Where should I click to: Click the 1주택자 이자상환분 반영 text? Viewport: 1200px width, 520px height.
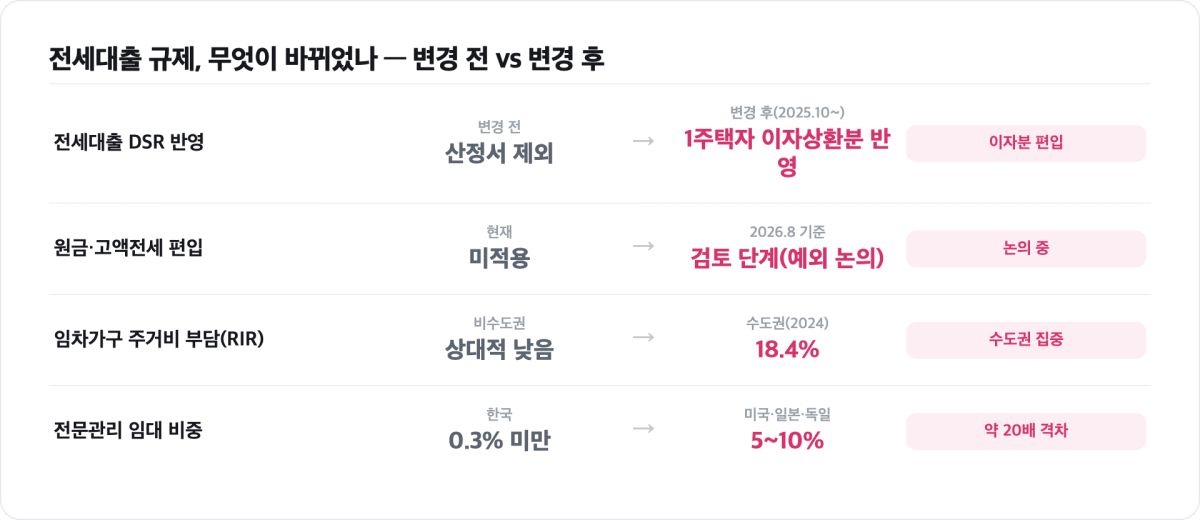tap(787, 153)
